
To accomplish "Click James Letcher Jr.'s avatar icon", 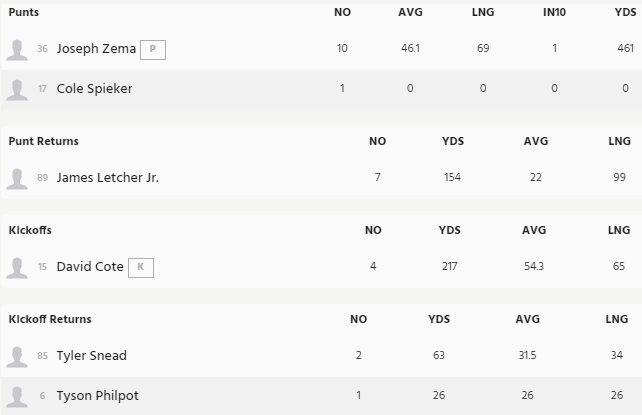I will click(x=17, y=179).
